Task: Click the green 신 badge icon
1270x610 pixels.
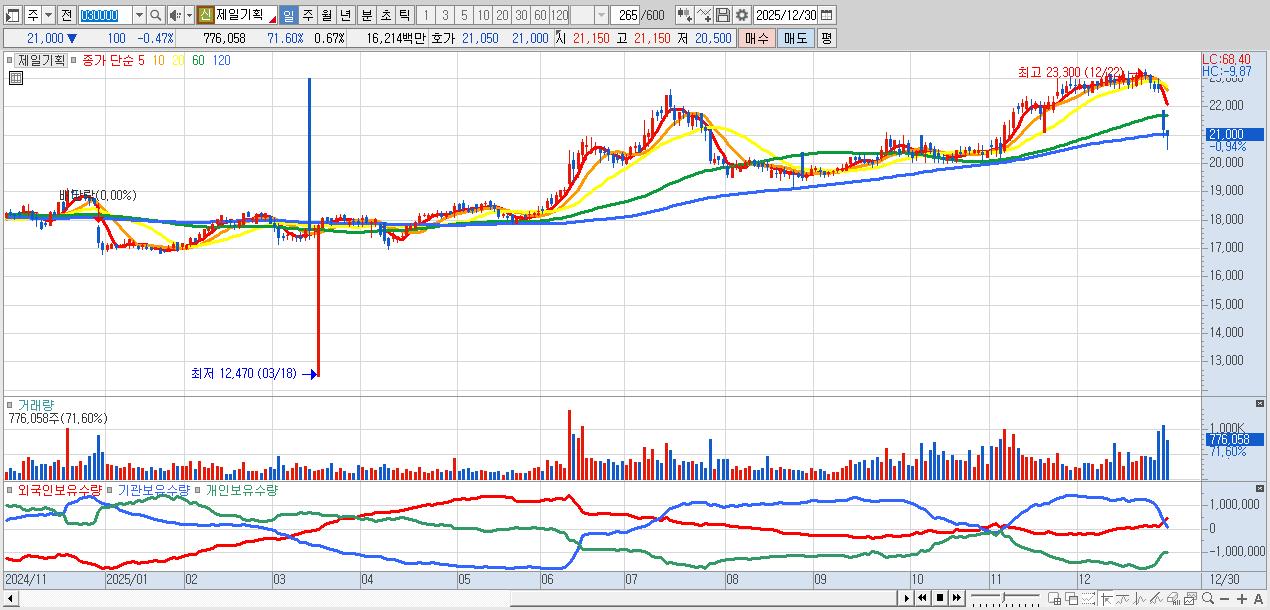Action: [x=205, y=15]
